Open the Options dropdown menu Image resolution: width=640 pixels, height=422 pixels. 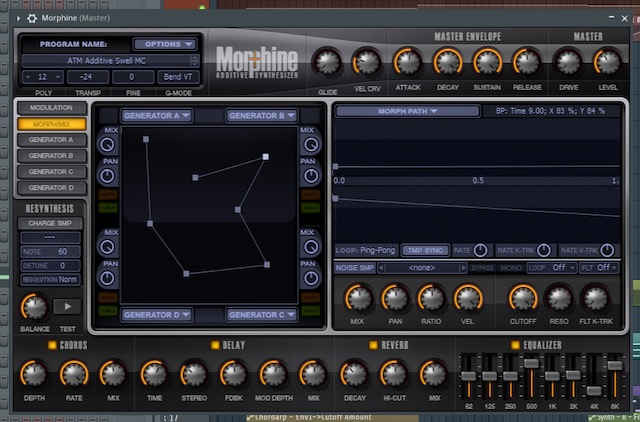click(x=165, y=44)
